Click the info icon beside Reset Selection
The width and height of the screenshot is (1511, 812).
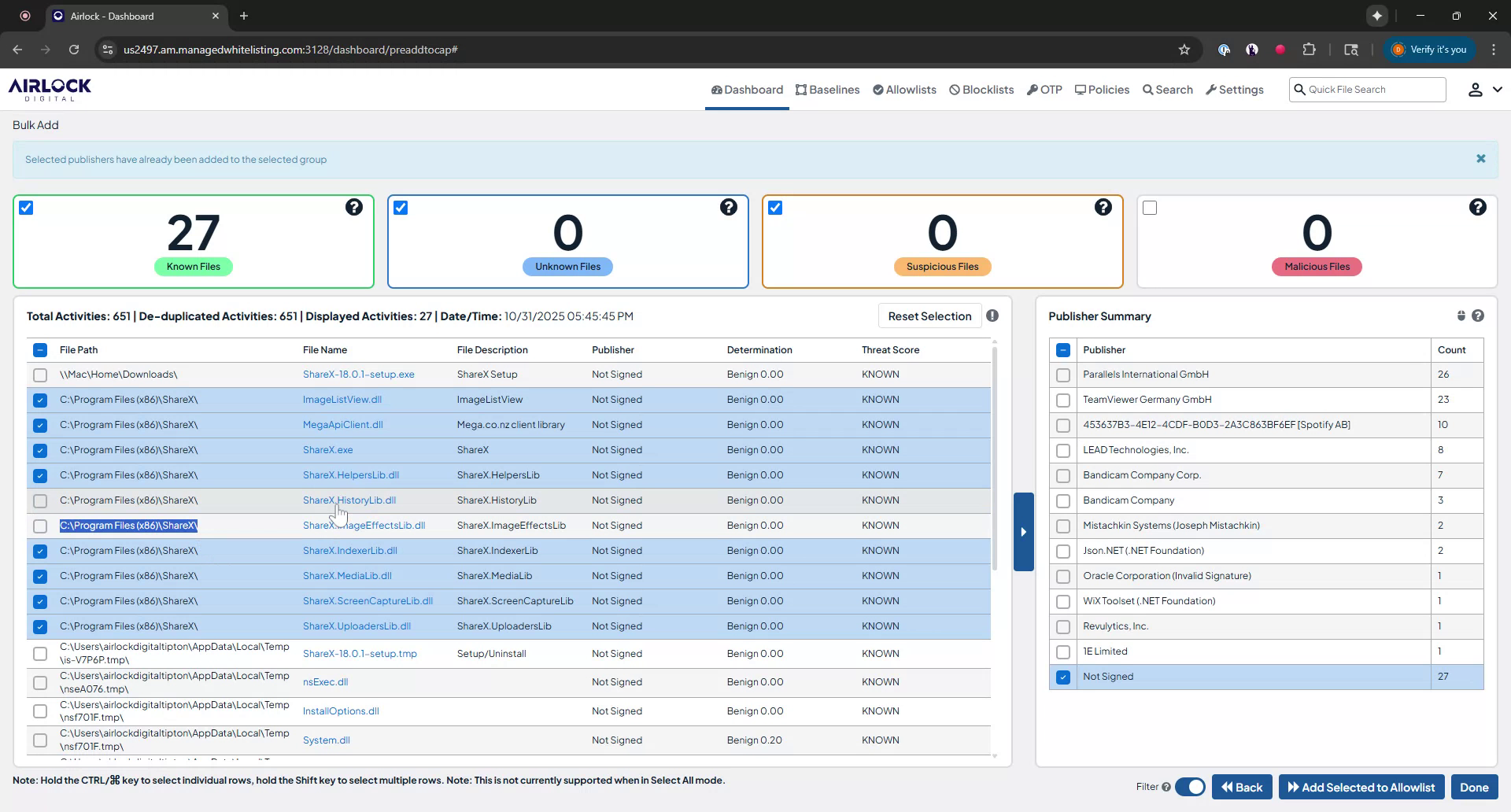(x=992, y=316)
